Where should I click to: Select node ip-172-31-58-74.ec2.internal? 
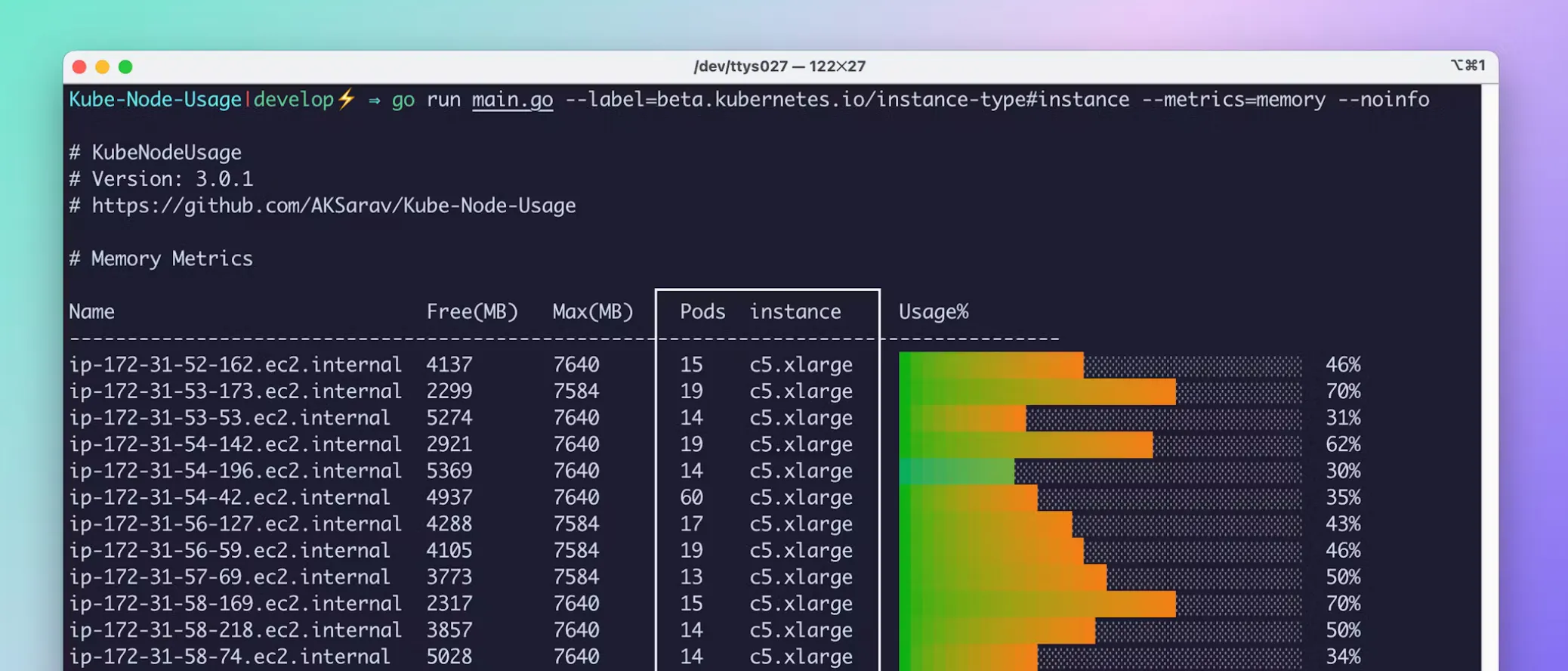pyautogui.click(x=230, y=656)
